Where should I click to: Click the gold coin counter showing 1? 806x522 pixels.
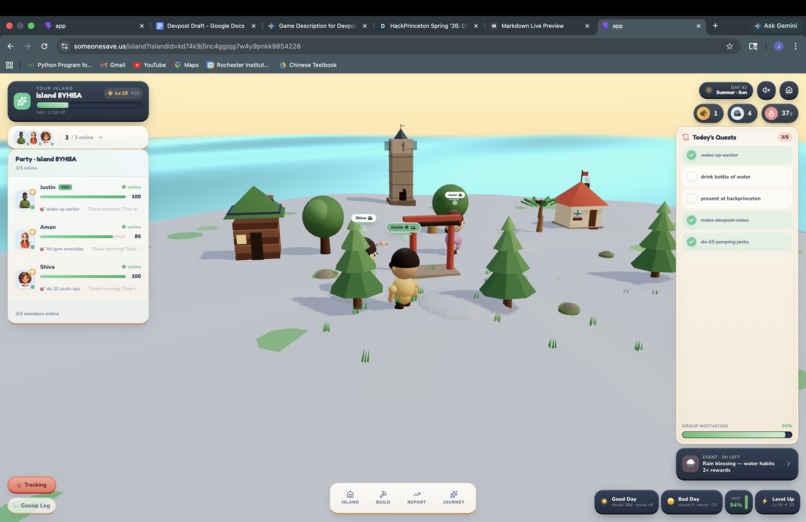708,113
